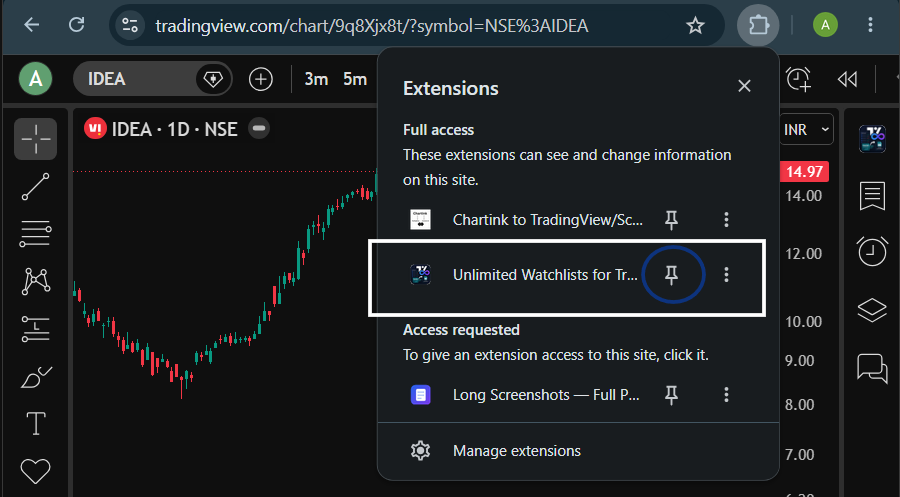Open the watchlist panel icon in right sidebar

click(872, 196)
